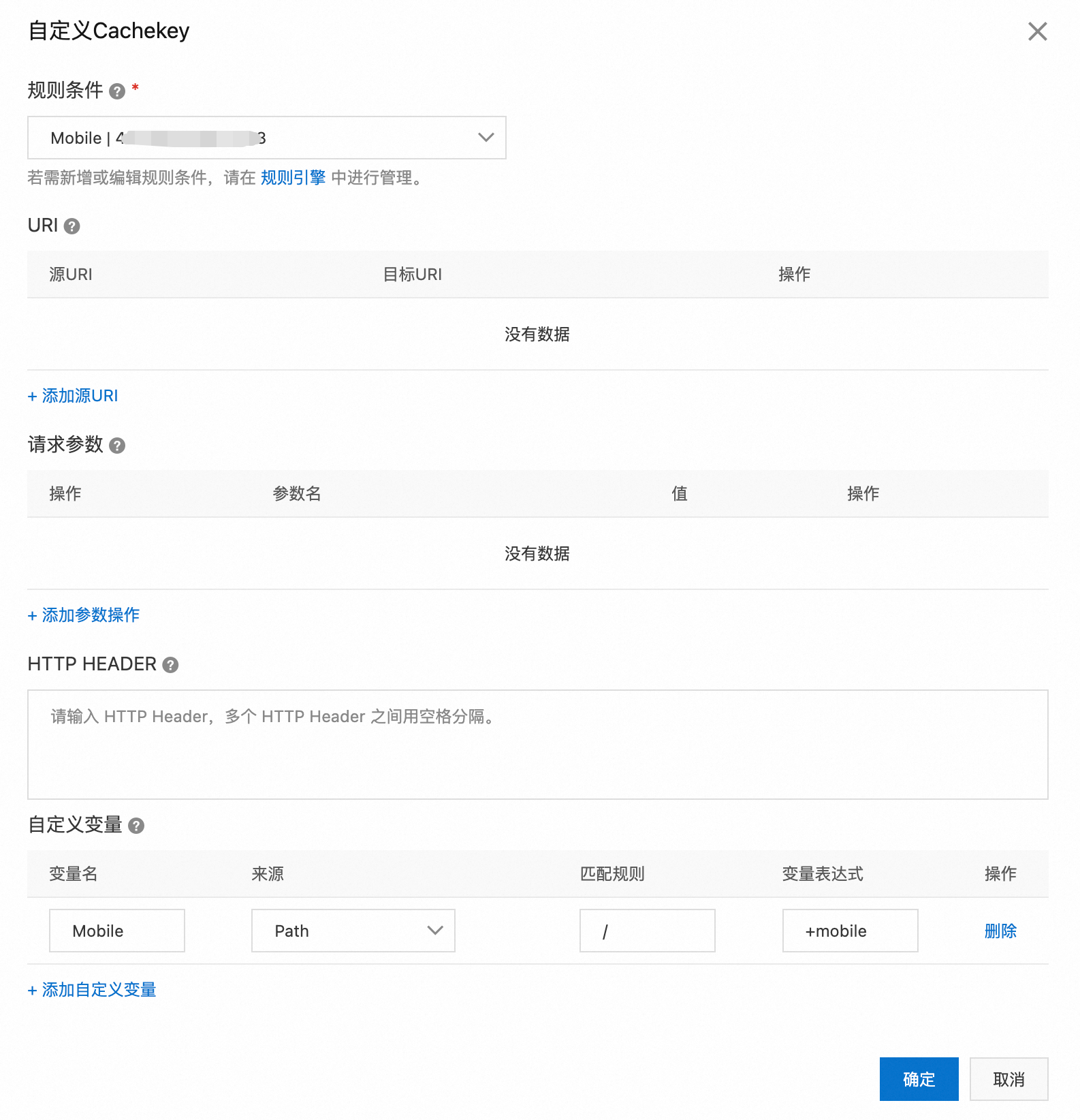Edit the 匹配规则 field containing /
1080x1120 pixels.
648,931
